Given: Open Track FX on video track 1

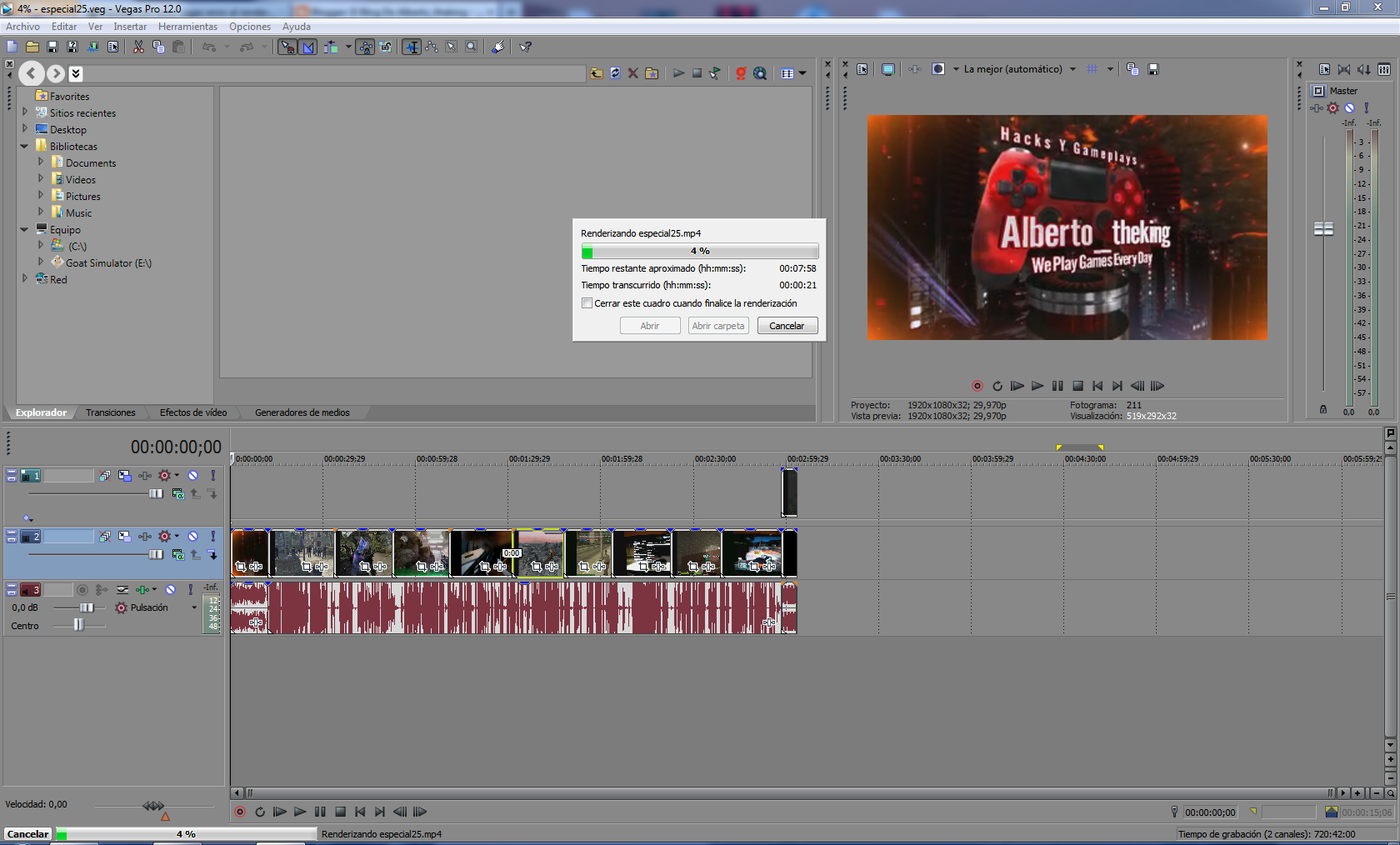Looking at the screenshot, I should (x=146, y=475).
